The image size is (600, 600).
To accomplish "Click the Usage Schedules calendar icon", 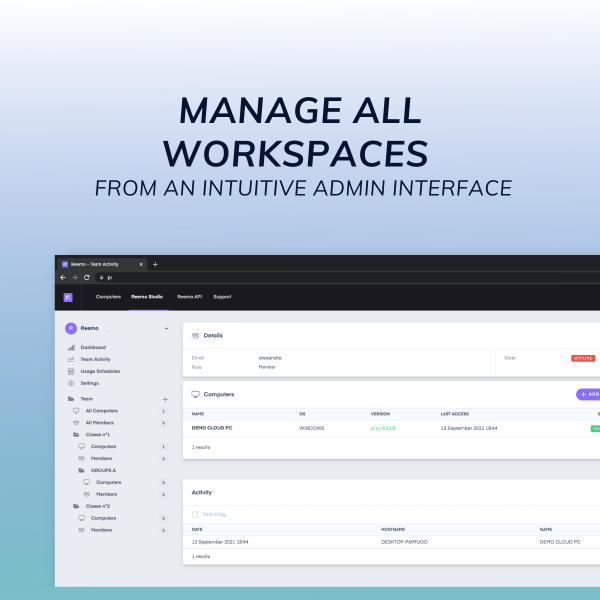I will click(x=71, y=371).
